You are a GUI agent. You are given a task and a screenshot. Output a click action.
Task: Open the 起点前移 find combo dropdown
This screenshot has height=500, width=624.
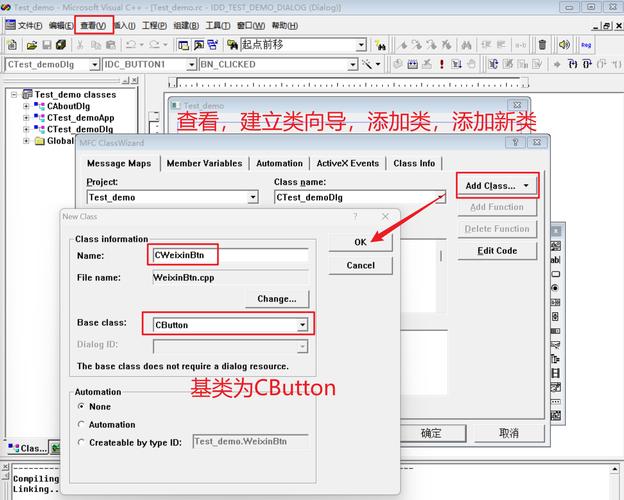361,45
